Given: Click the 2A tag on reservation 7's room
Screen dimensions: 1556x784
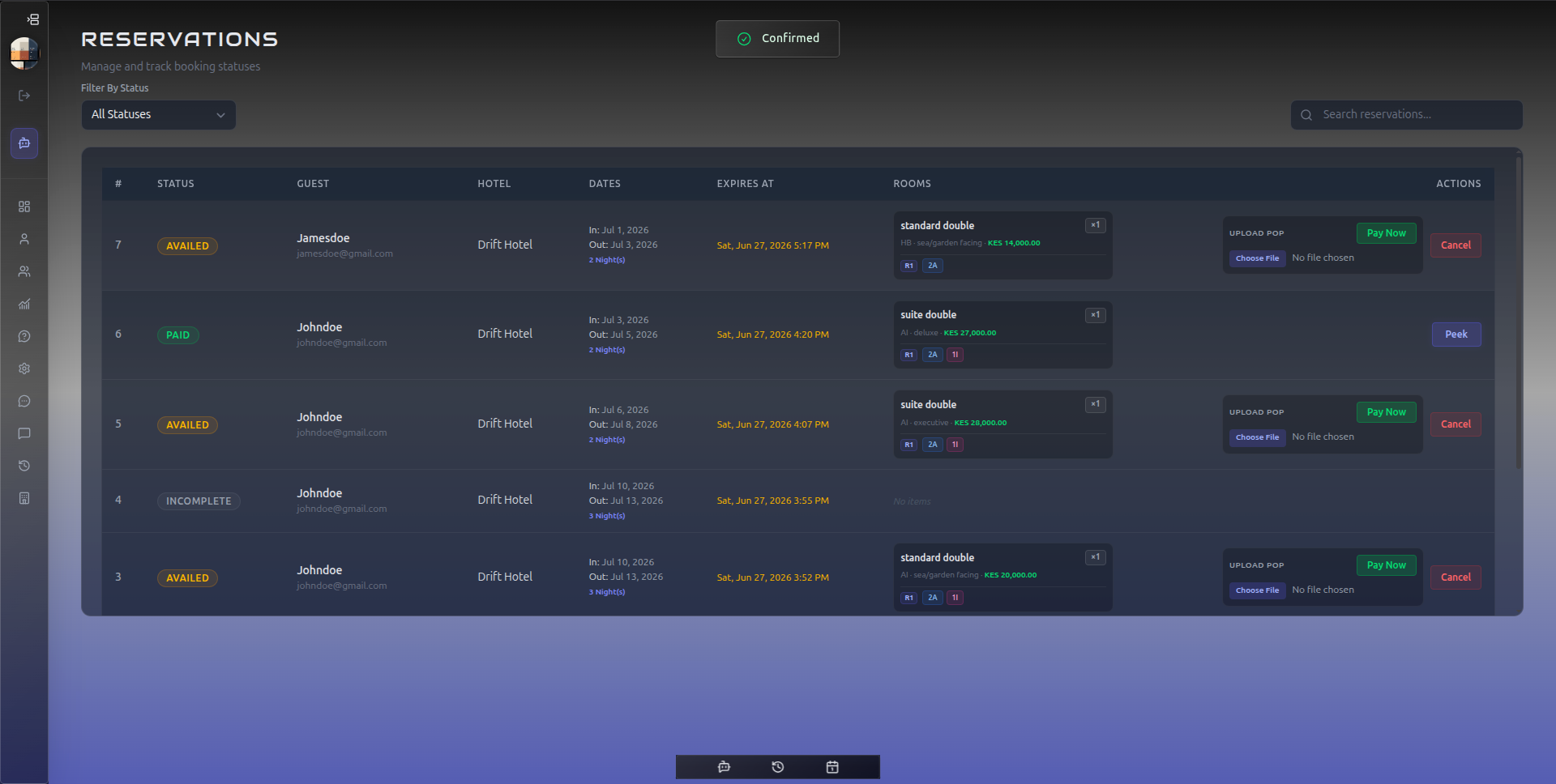Looking at the screenshot, I should point(933,266).
